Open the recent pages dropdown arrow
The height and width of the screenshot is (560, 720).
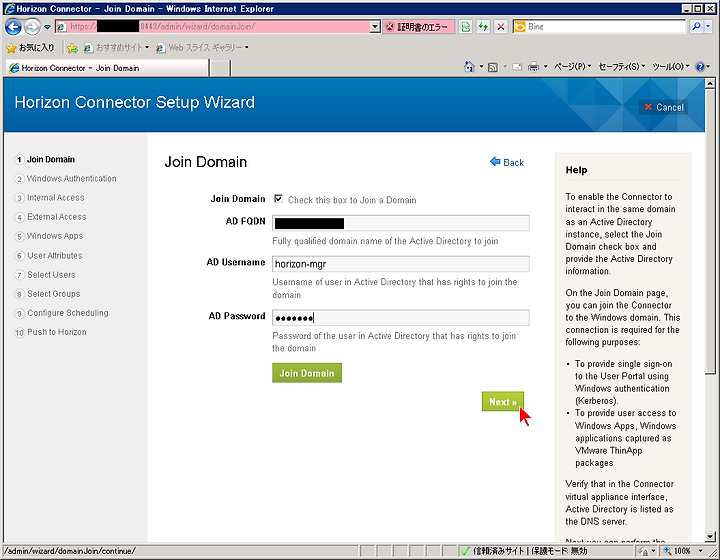coord(47,27)
